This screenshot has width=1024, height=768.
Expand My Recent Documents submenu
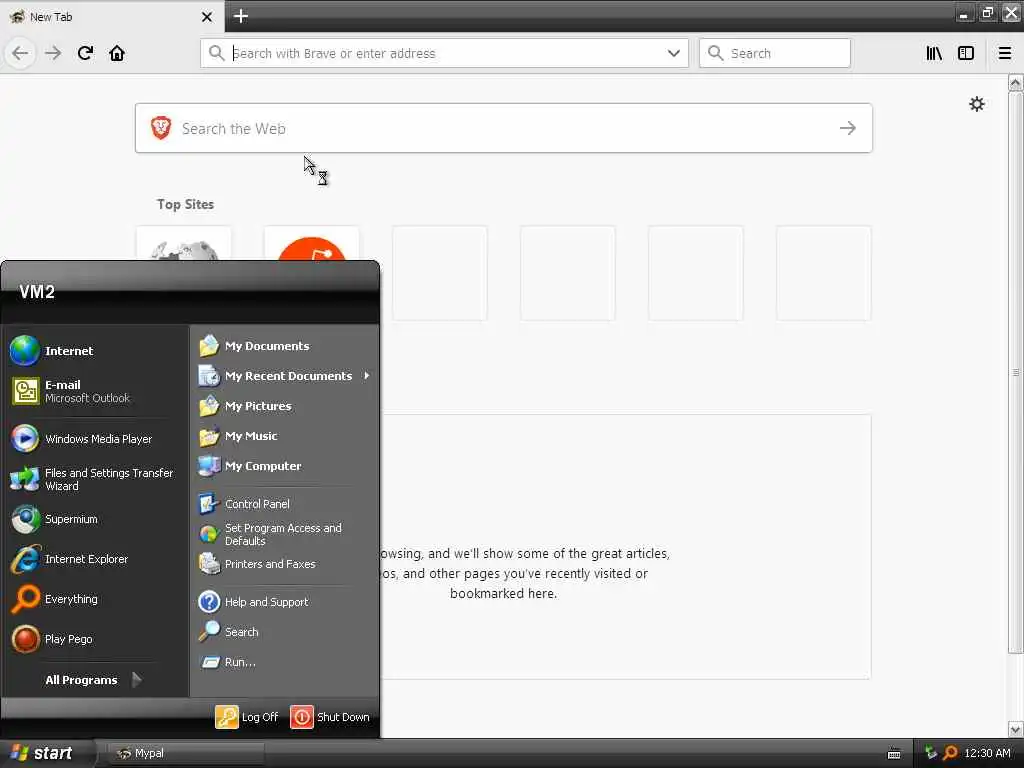284,376
